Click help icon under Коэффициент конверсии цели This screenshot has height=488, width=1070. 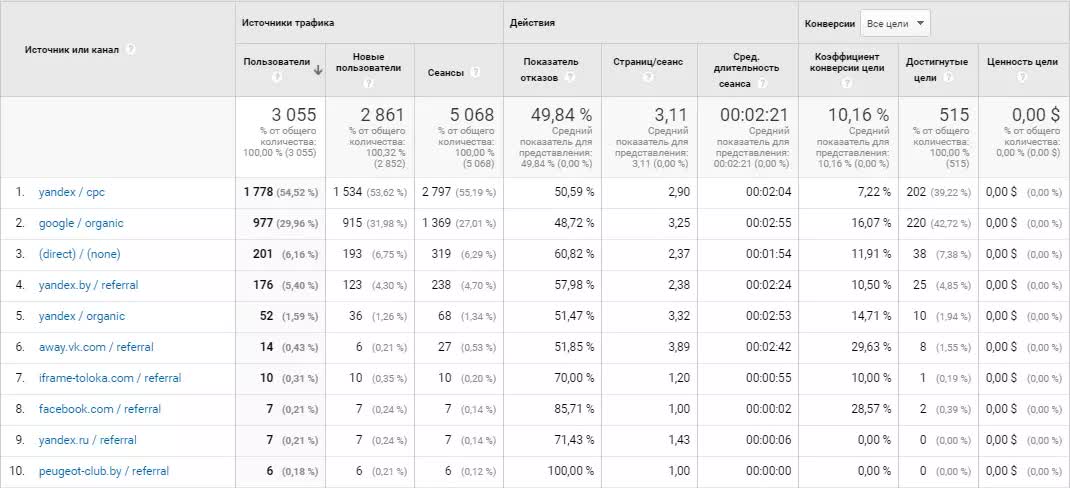(846, 83)
